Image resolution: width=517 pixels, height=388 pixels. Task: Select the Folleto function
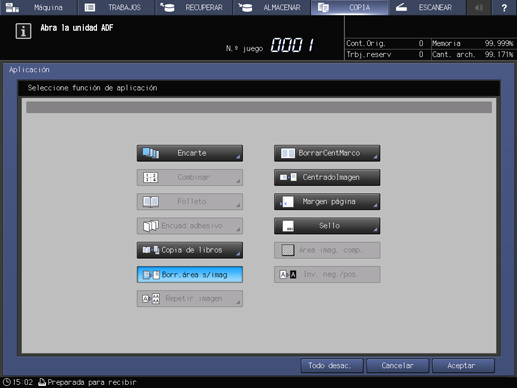tap(190, 202)
